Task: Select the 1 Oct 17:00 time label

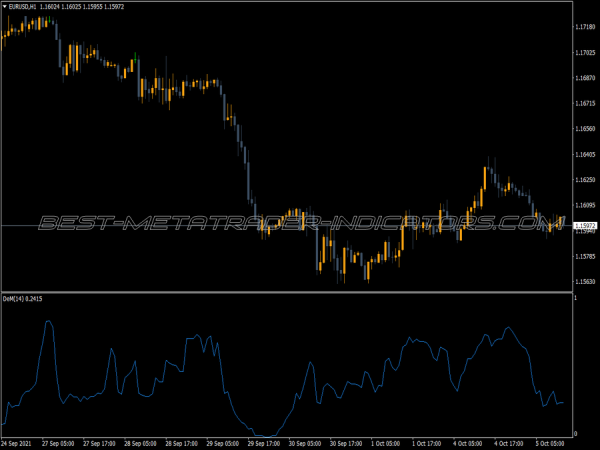Action: (x=427, y=443)
